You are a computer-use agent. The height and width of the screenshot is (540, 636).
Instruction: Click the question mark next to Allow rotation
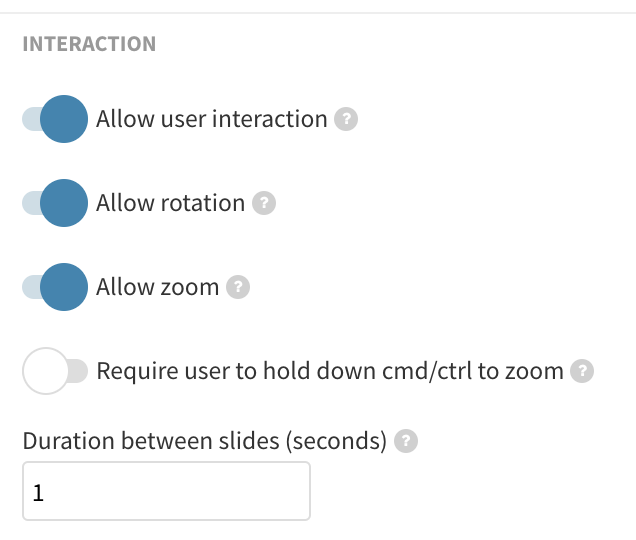(263, 204)
